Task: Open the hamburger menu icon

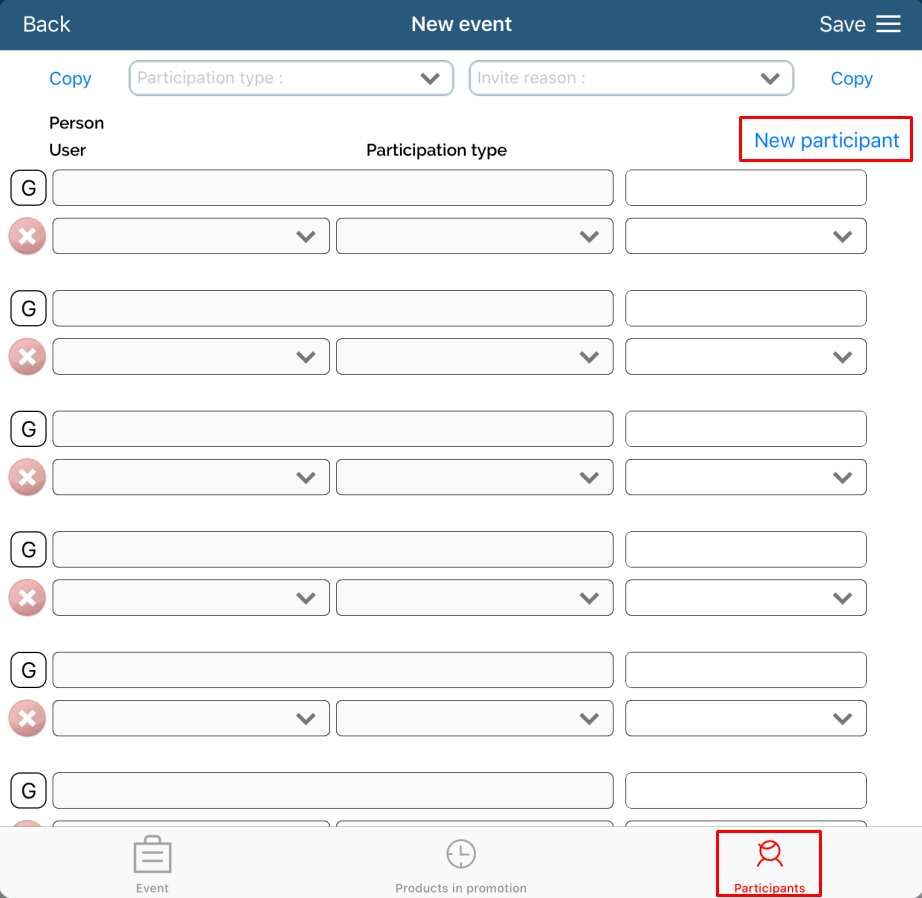Action: pos(888,25)
